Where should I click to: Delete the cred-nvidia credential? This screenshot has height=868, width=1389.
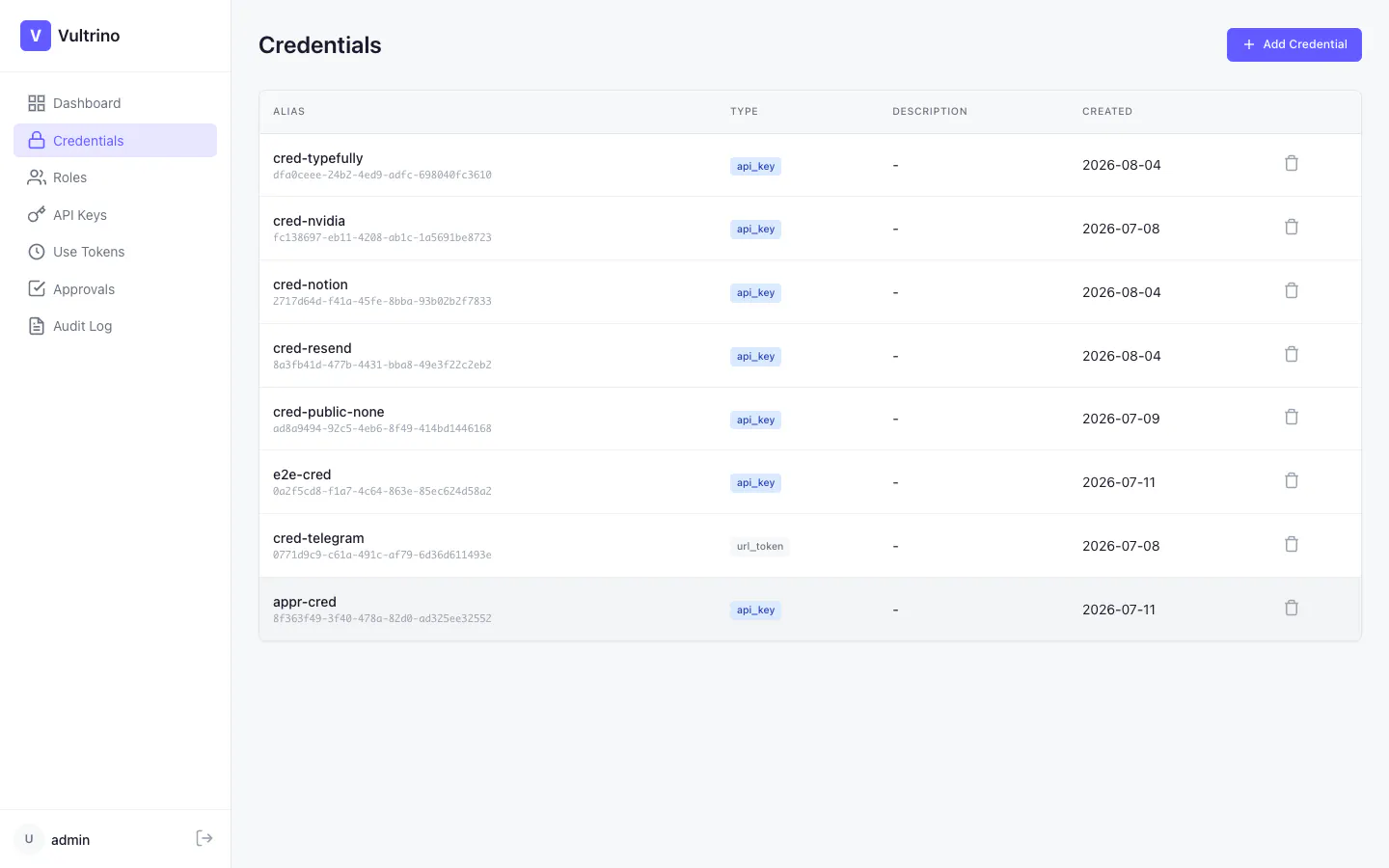[1292, 228]
